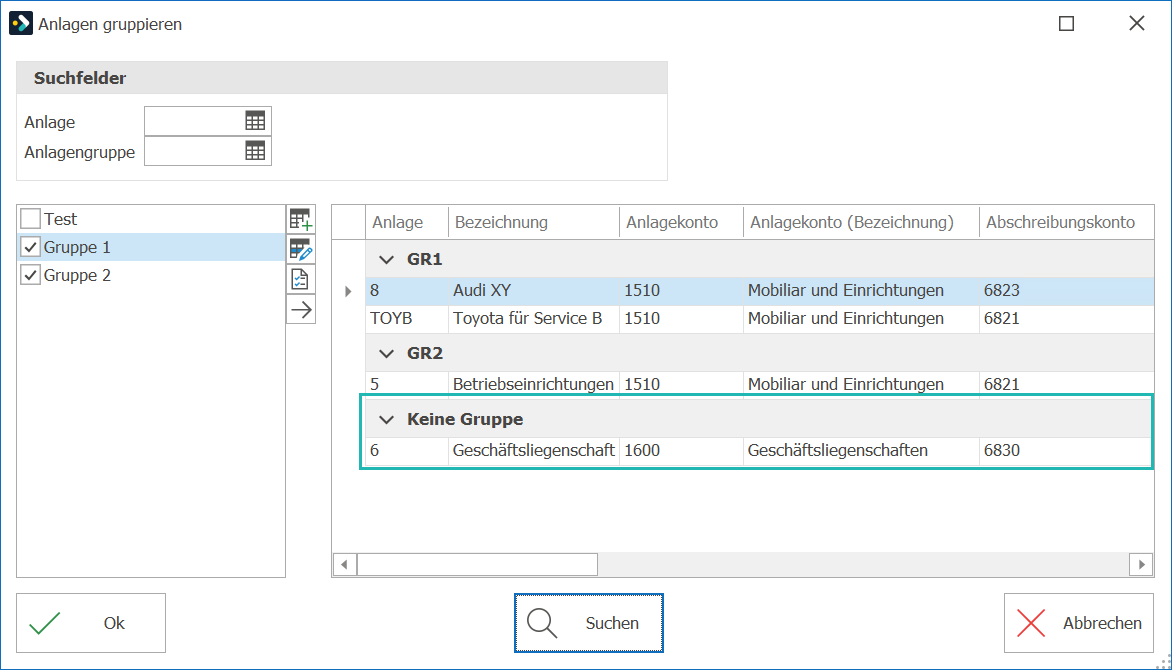Image resolution: width=1172 pixels, height=670 pixels.
Task: Click the horizontal scrollbar left arrow
Action: pyautogui.click(x=344, y=565)
